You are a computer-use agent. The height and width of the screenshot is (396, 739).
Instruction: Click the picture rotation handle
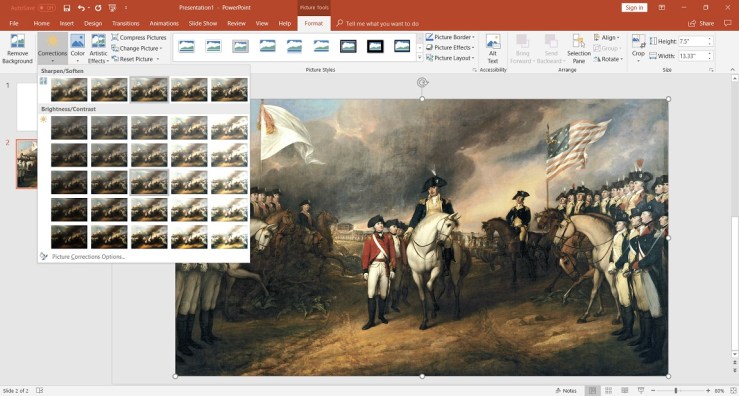[x=422, y=83]
